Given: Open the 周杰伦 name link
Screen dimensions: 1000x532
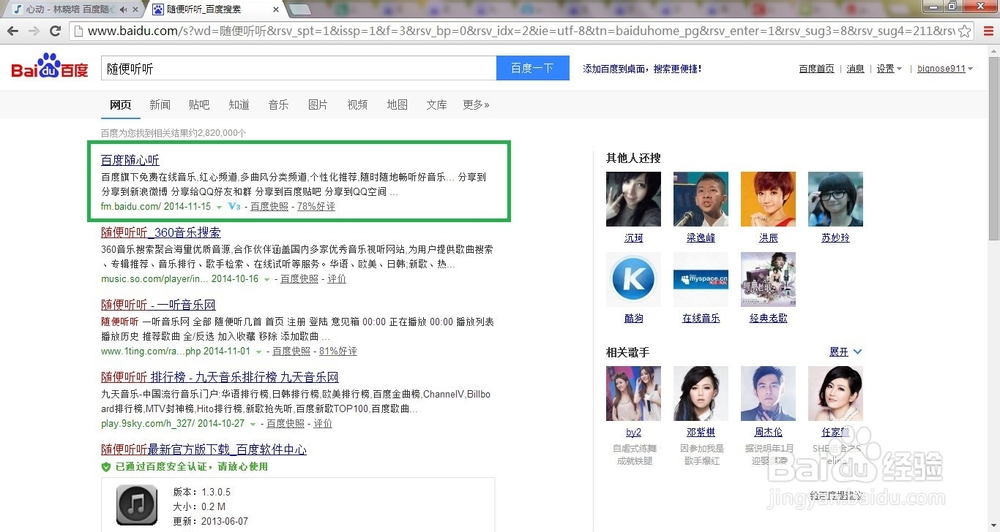Looking at the screenshot, I should pos(768,432).
